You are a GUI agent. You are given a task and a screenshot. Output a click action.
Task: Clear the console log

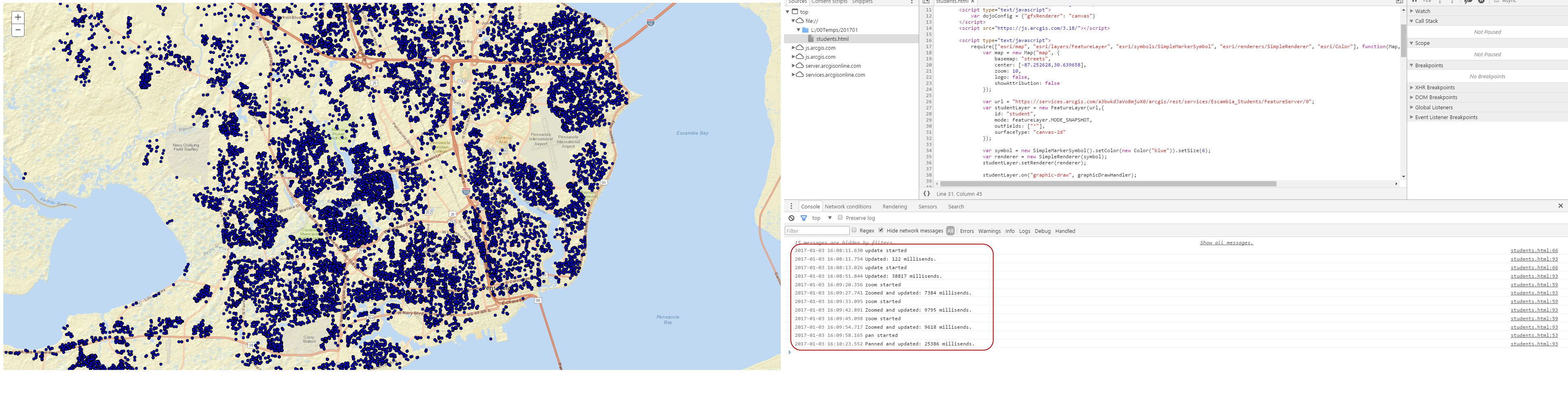click(791, 218)
